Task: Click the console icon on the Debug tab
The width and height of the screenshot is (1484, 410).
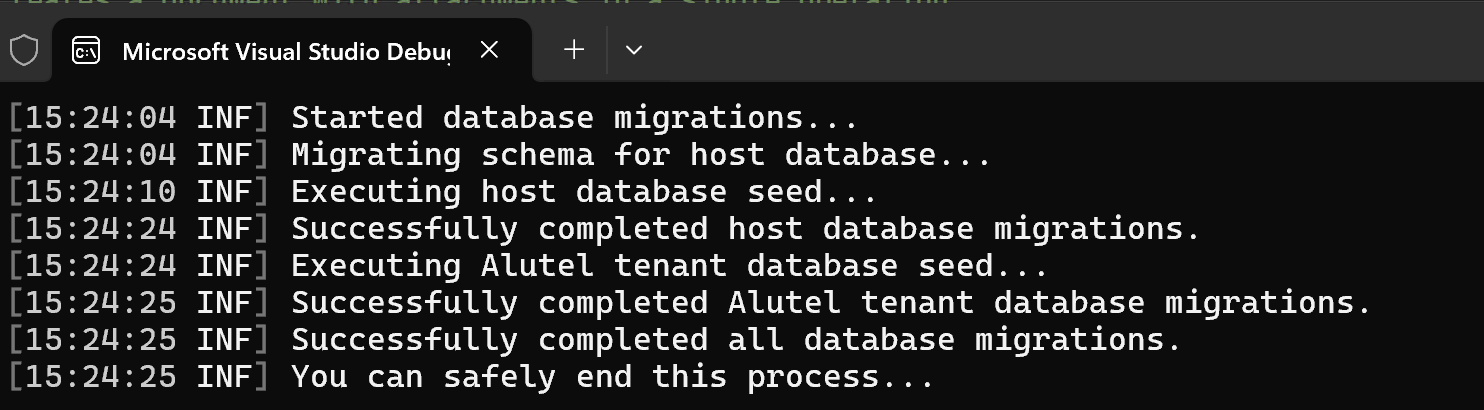Action: pyautogui.click(x=86, y=51)
